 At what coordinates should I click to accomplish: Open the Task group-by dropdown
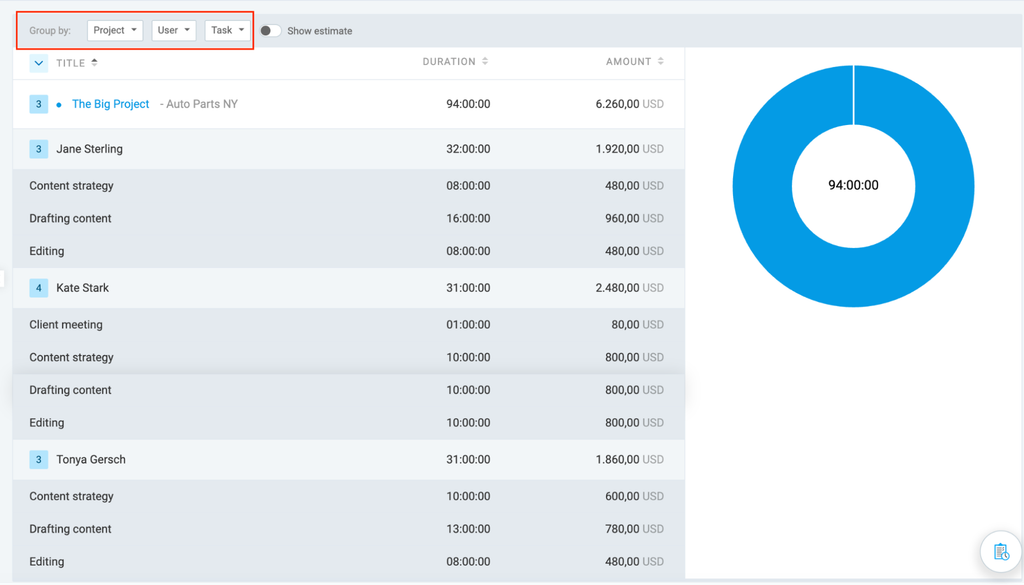pyautogui.click(x=227, y=31)
